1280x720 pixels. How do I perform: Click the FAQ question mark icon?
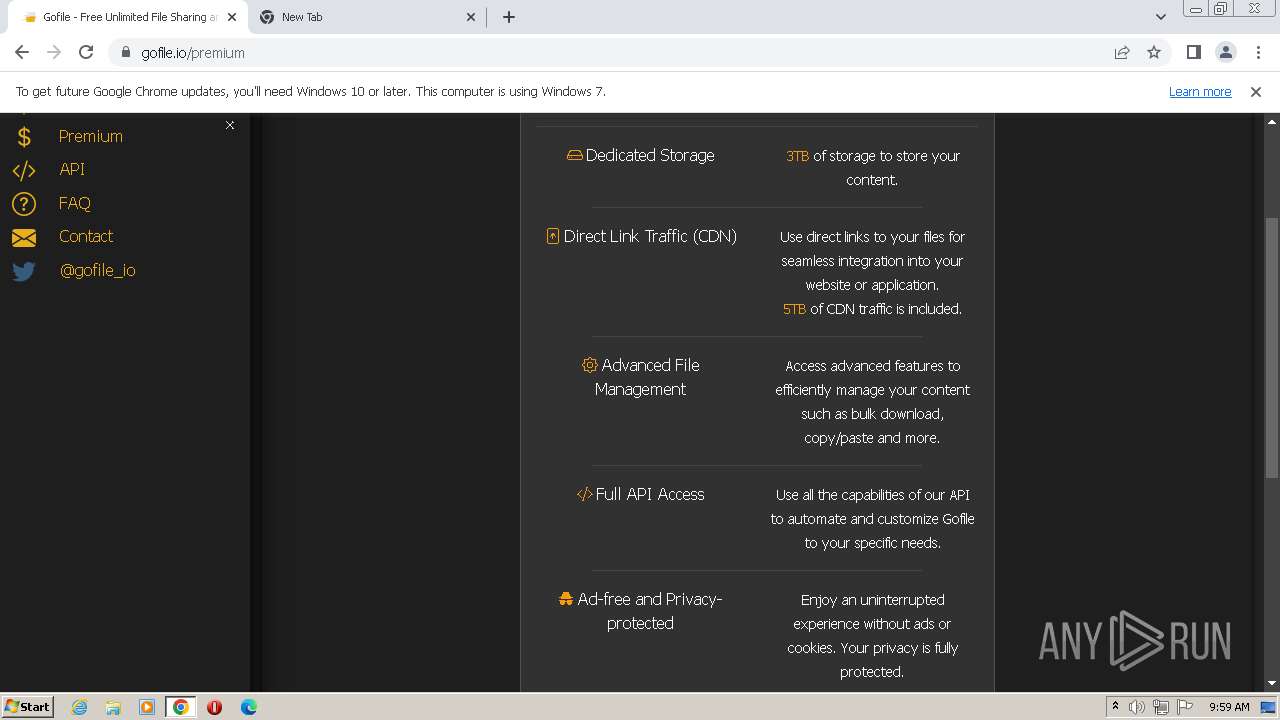(24, 204)
